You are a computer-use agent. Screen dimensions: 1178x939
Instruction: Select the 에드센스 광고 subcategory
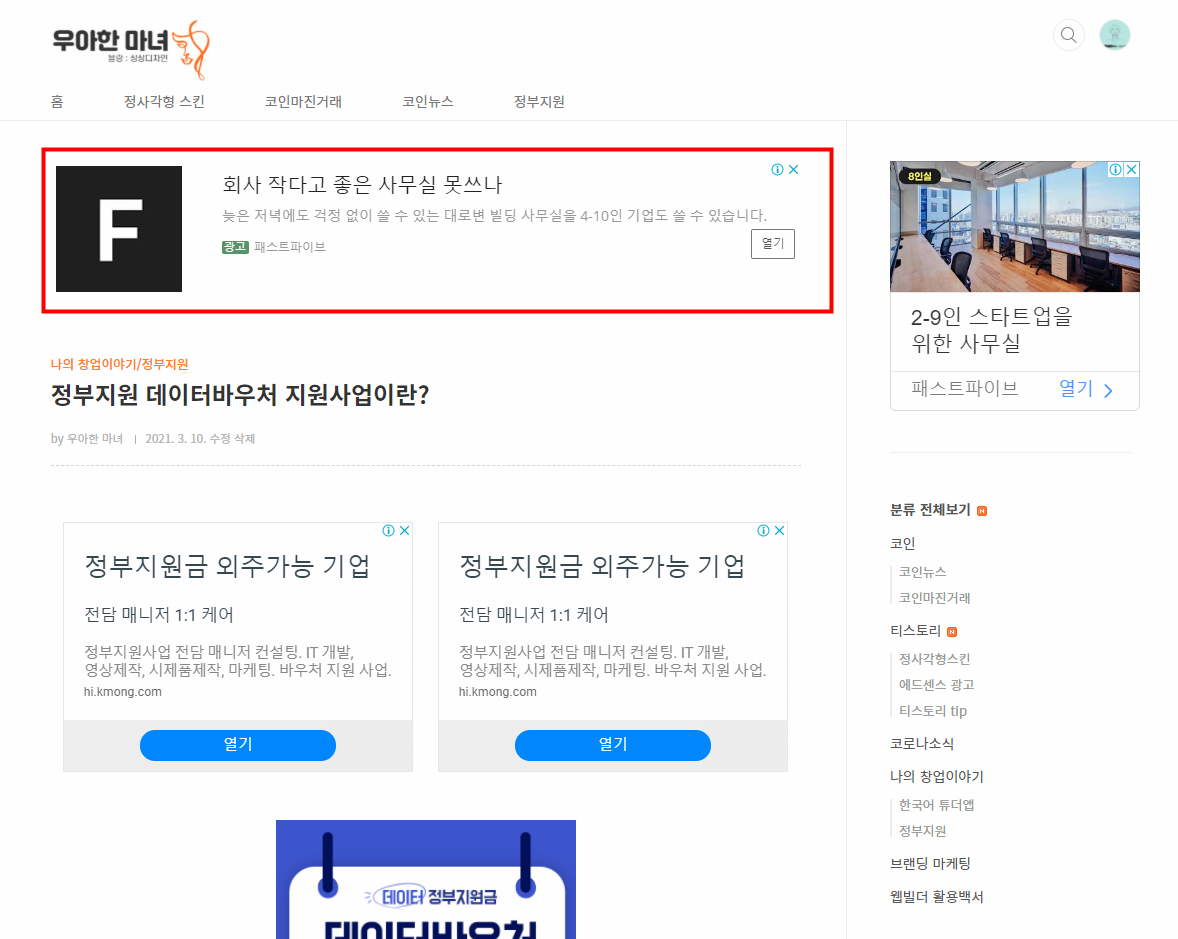[x=936, y=685]
